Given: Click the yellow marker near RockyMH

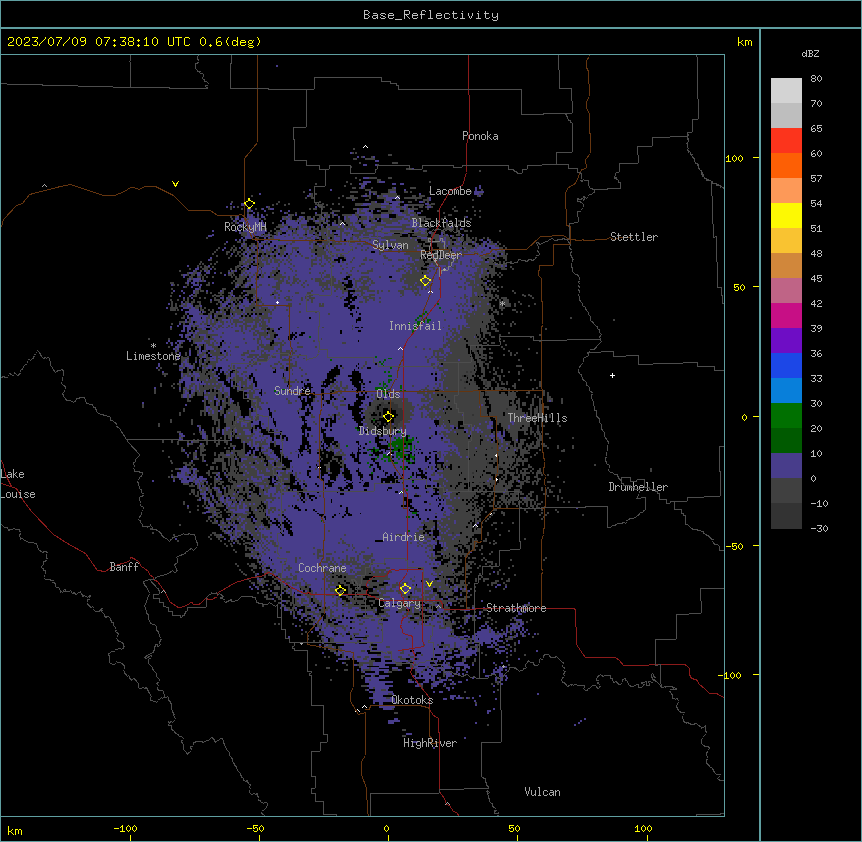Looking at the screenshot, I should click(x=249, y=204).
